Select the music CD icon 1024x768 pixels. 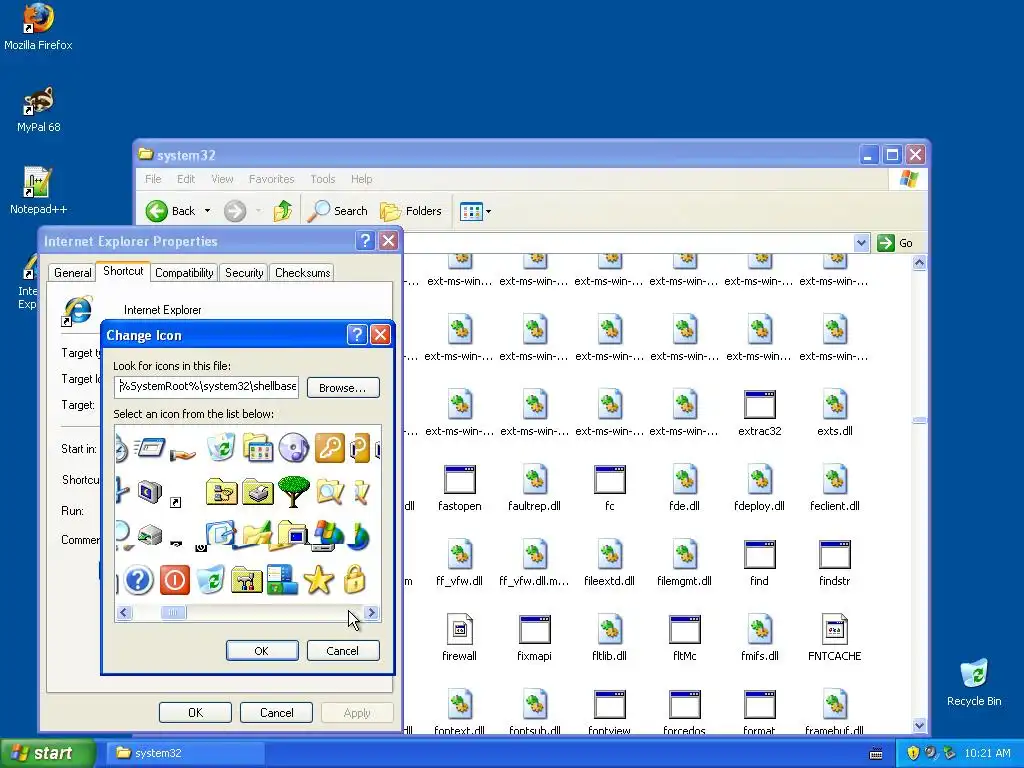coord(293,448)
